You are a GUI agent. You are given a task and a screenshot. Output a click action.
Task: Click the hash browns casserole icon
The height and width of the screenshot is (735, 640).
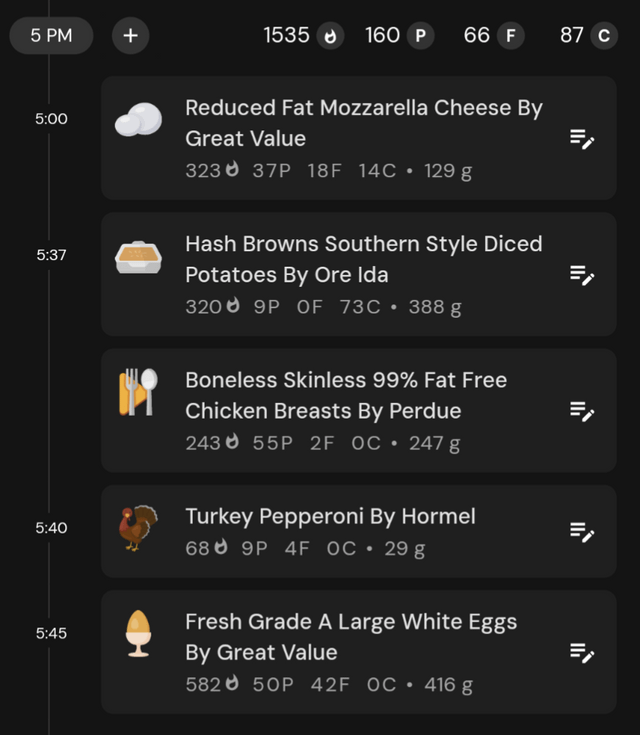click(x=138, y=257)
